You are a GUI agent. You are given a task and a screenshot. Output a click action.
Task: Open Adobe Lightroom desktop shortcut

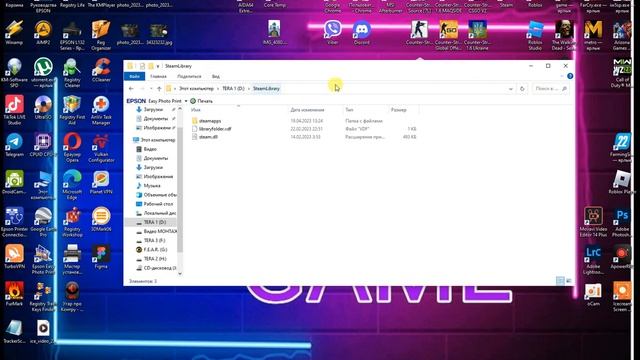[x=593, y=260]
